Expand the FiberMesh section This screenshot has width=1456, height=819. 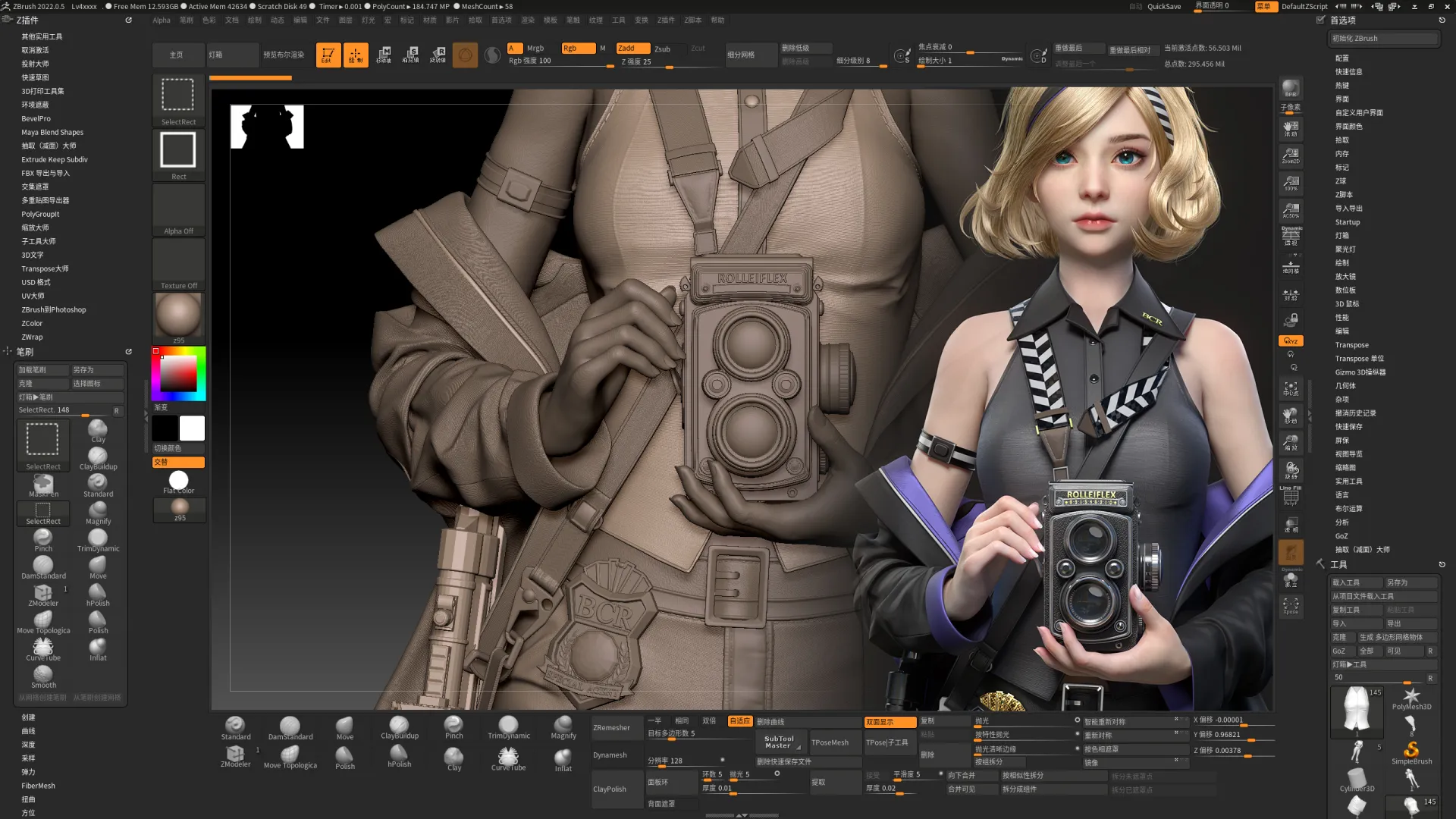pos(38,786)
